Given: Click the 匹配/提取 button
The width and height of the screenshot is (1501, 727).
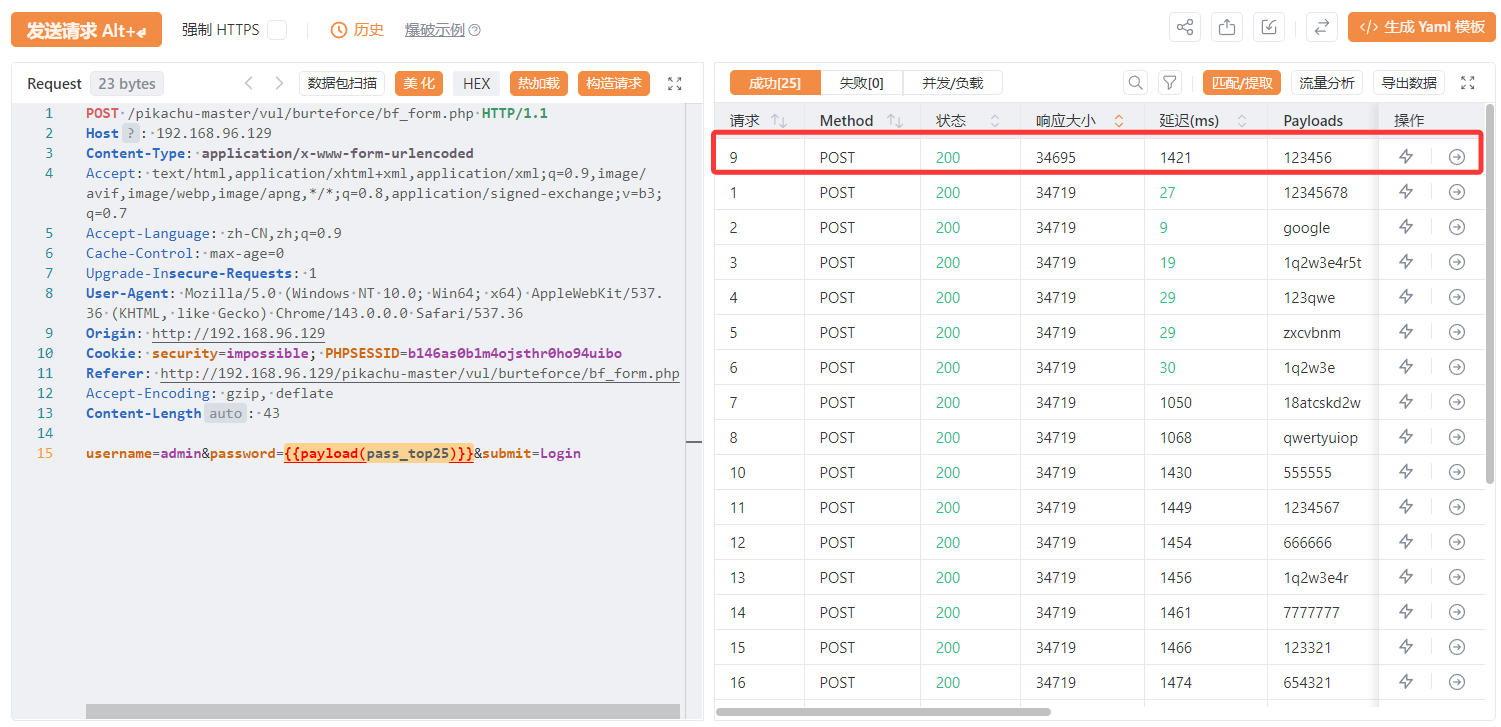Looking at the screenshot, I should (1241, 83).
